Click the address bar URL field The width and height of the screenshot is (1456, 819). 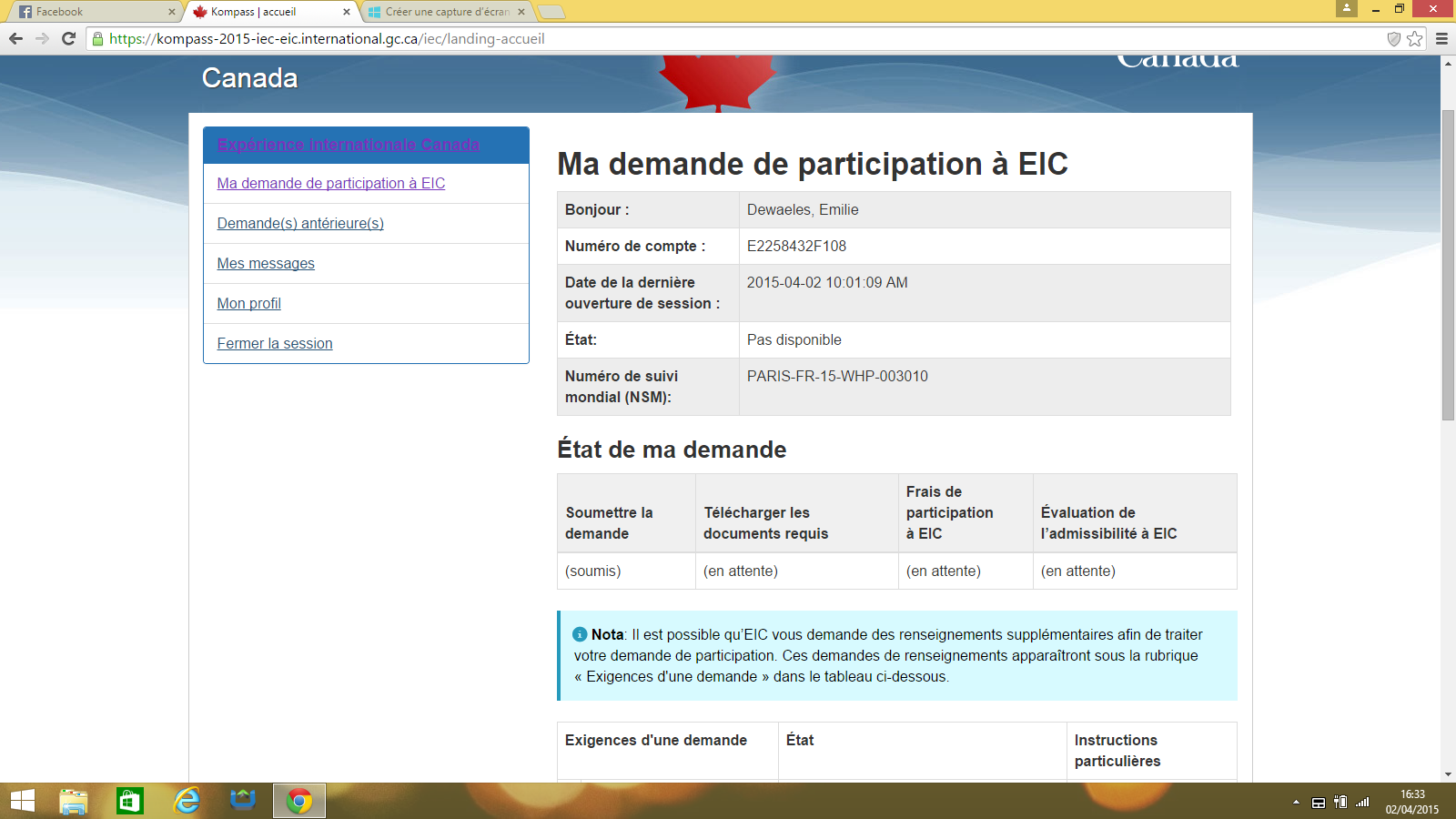pos(728,38)
